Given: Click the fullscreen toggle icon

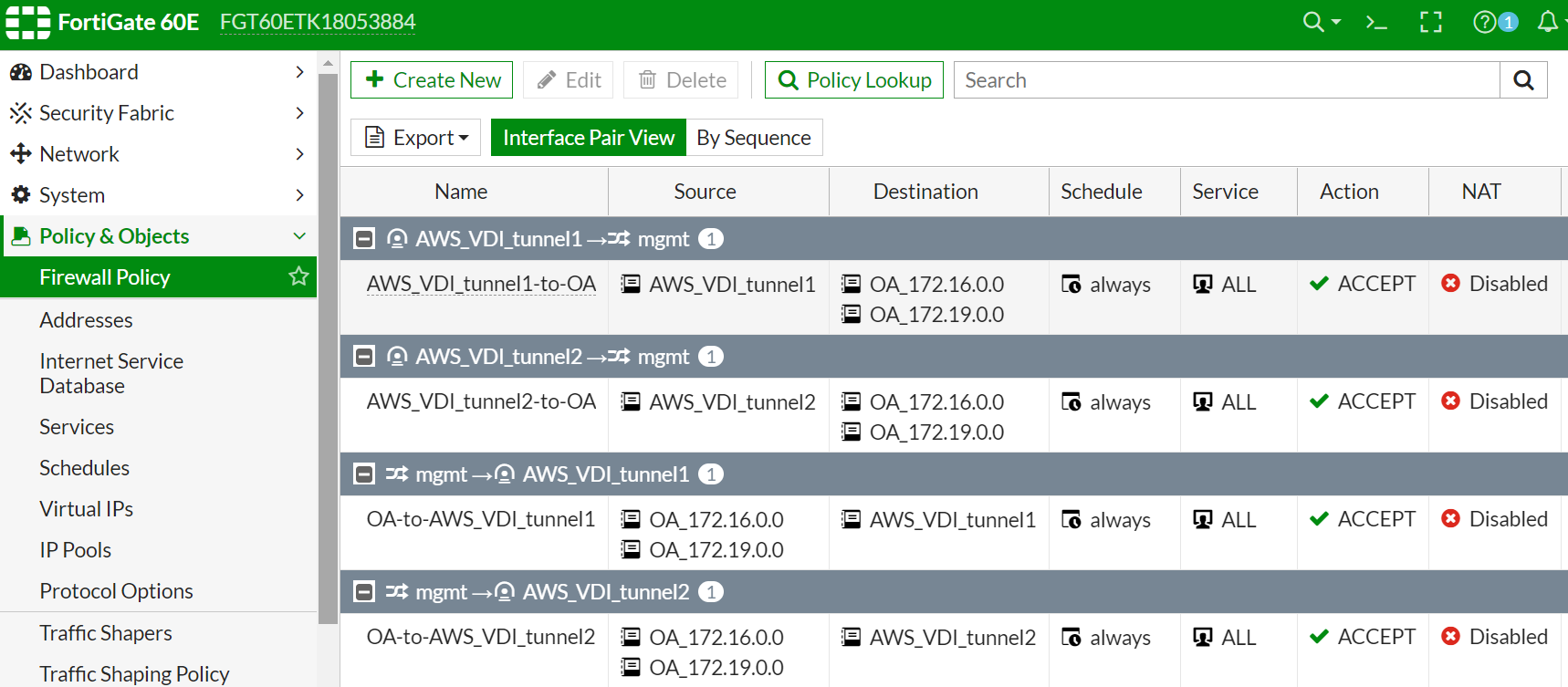Looking at the screenshot, I should [x=1431, y=22].
